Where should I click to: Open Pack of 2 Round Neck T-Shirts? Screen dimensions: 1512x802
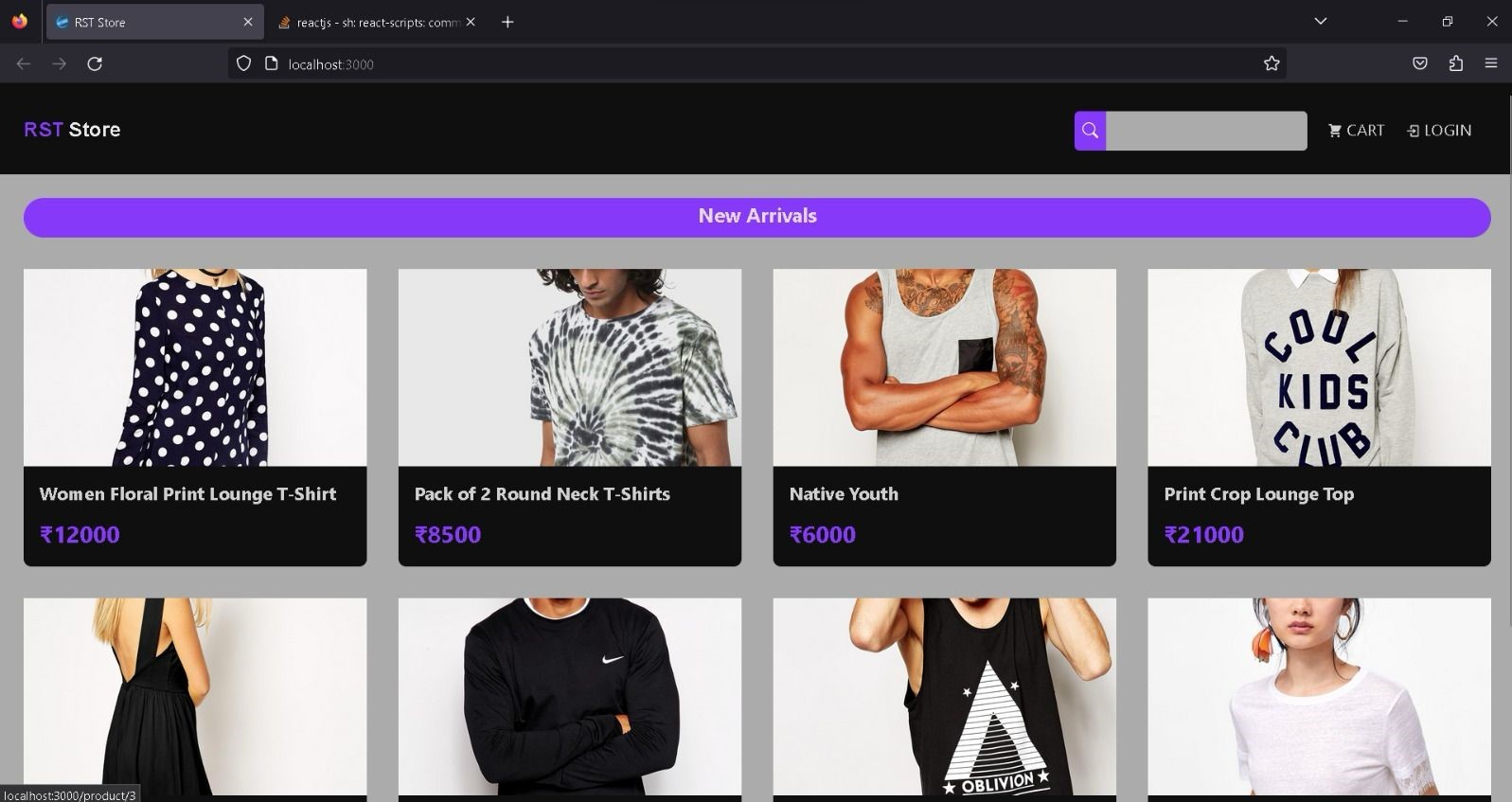tap(542, 493)
